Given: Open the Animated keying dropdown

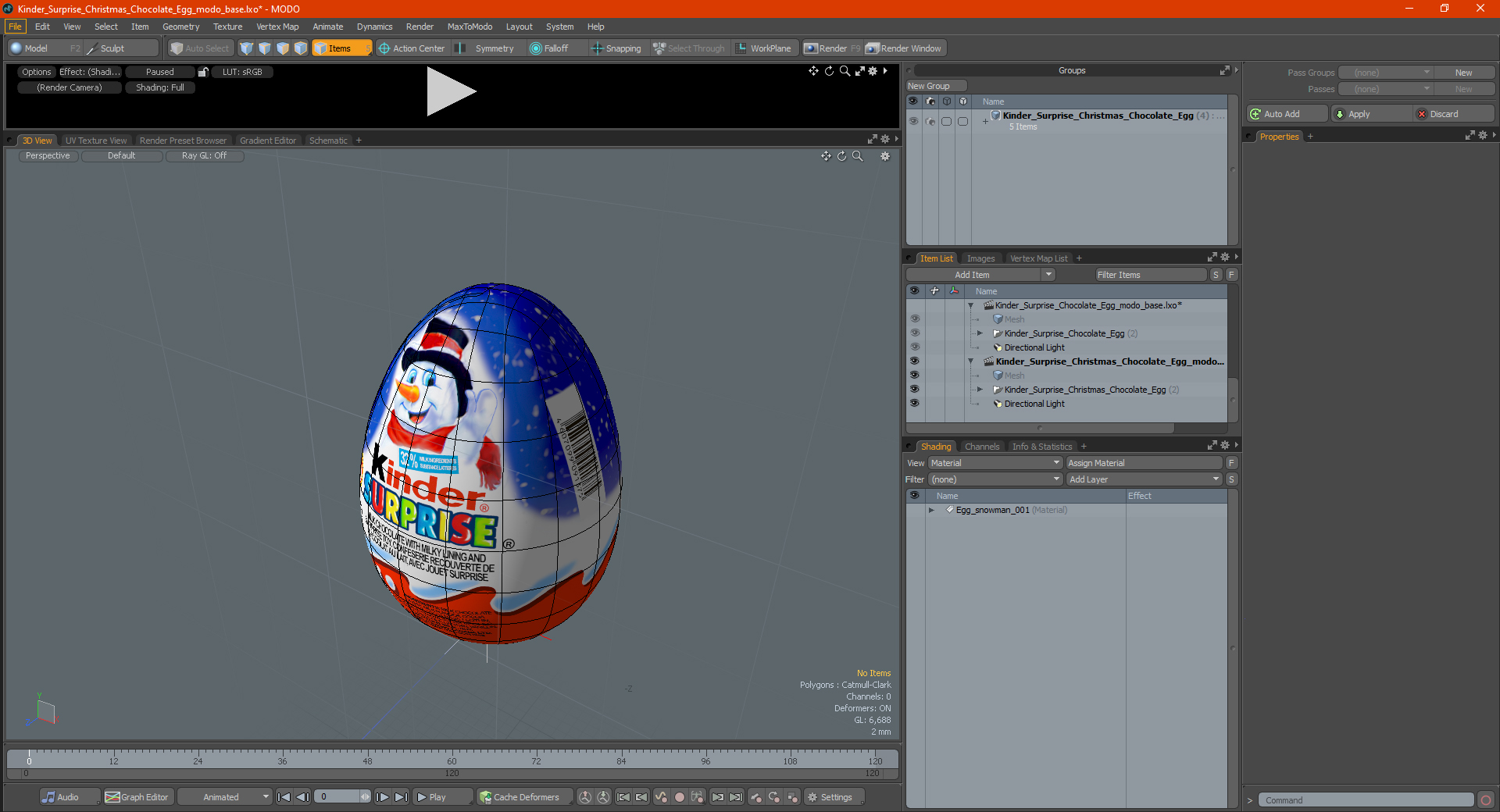Looking at the screenshot, I should [224, 797].
